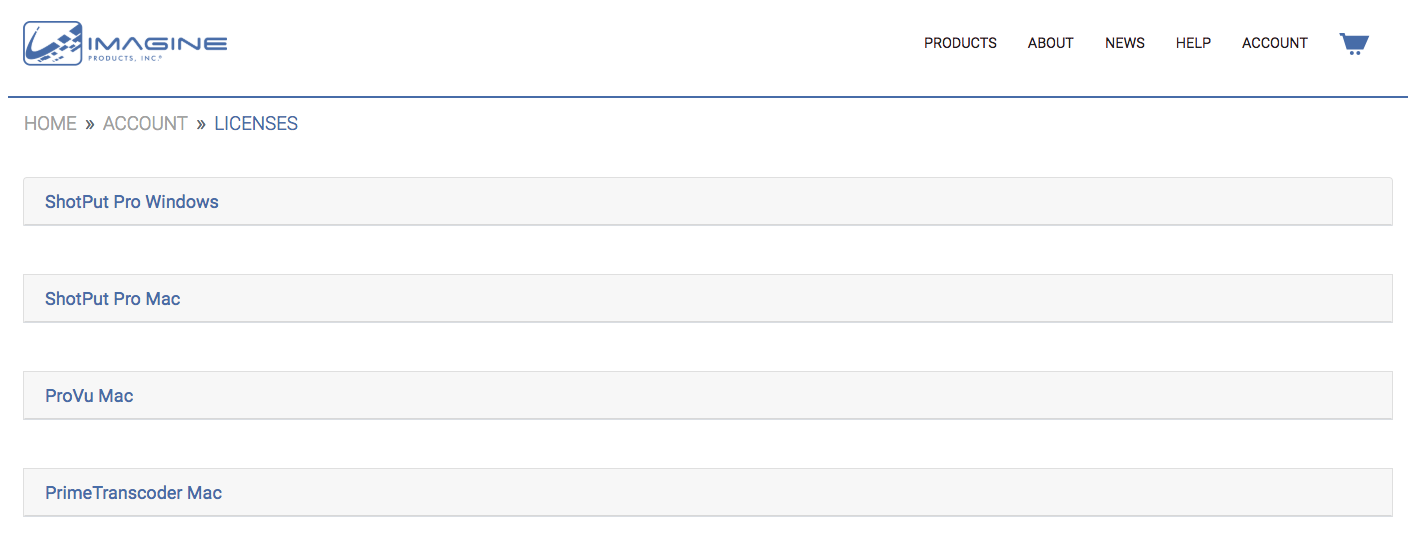Screen dimensions: 1417x544
Task: Click the ACCOUNT breadcrumb link
Action: tap(145, 124)
